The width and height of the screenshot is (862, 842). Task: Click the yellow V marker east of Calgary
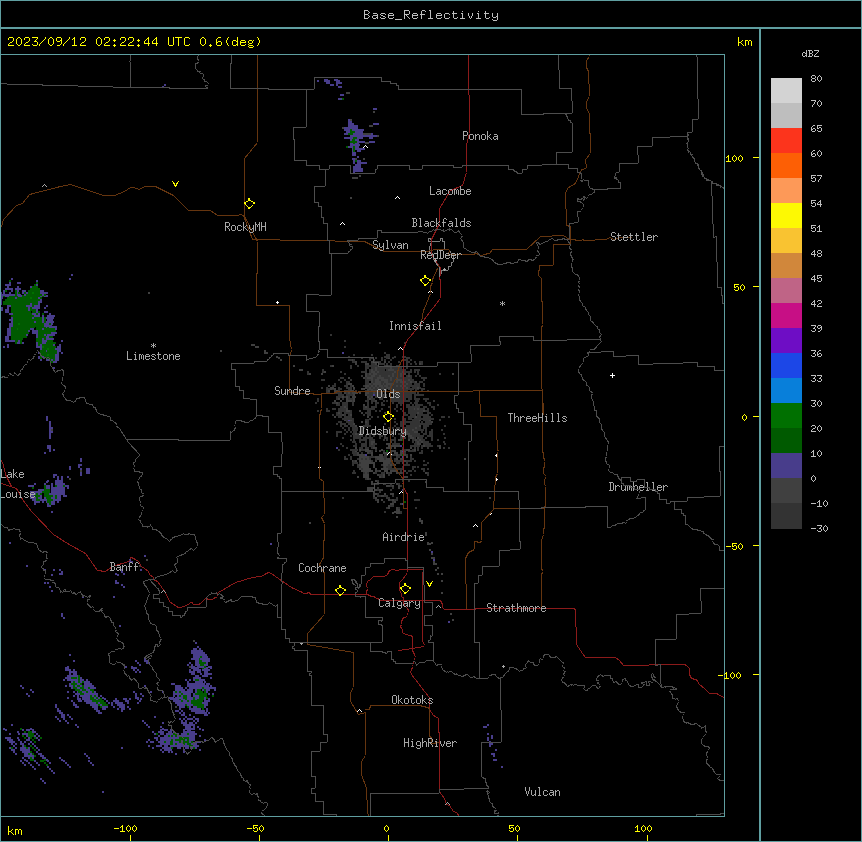(x=429, y=584)
